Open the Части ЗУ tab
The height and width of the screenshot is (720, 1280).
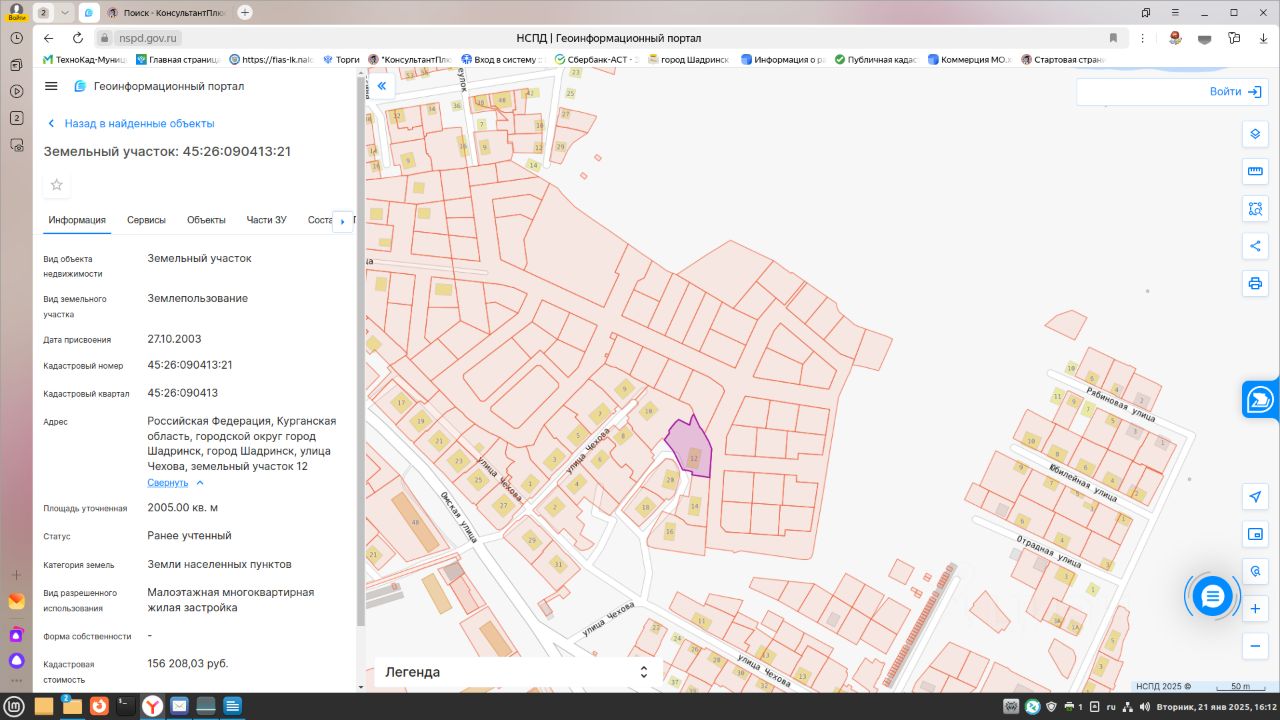click(x=266, y=220)
